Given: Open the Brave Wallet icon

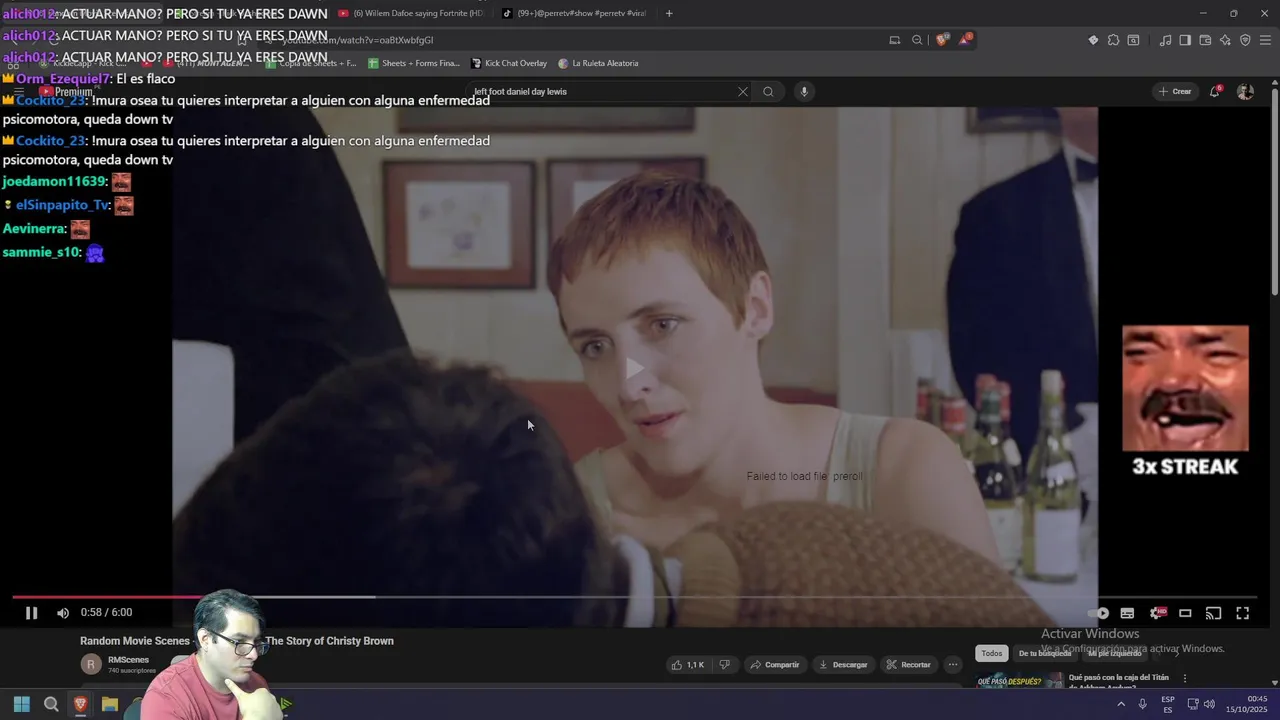Looking at the screenshot, I should [x=1205, y=40].
